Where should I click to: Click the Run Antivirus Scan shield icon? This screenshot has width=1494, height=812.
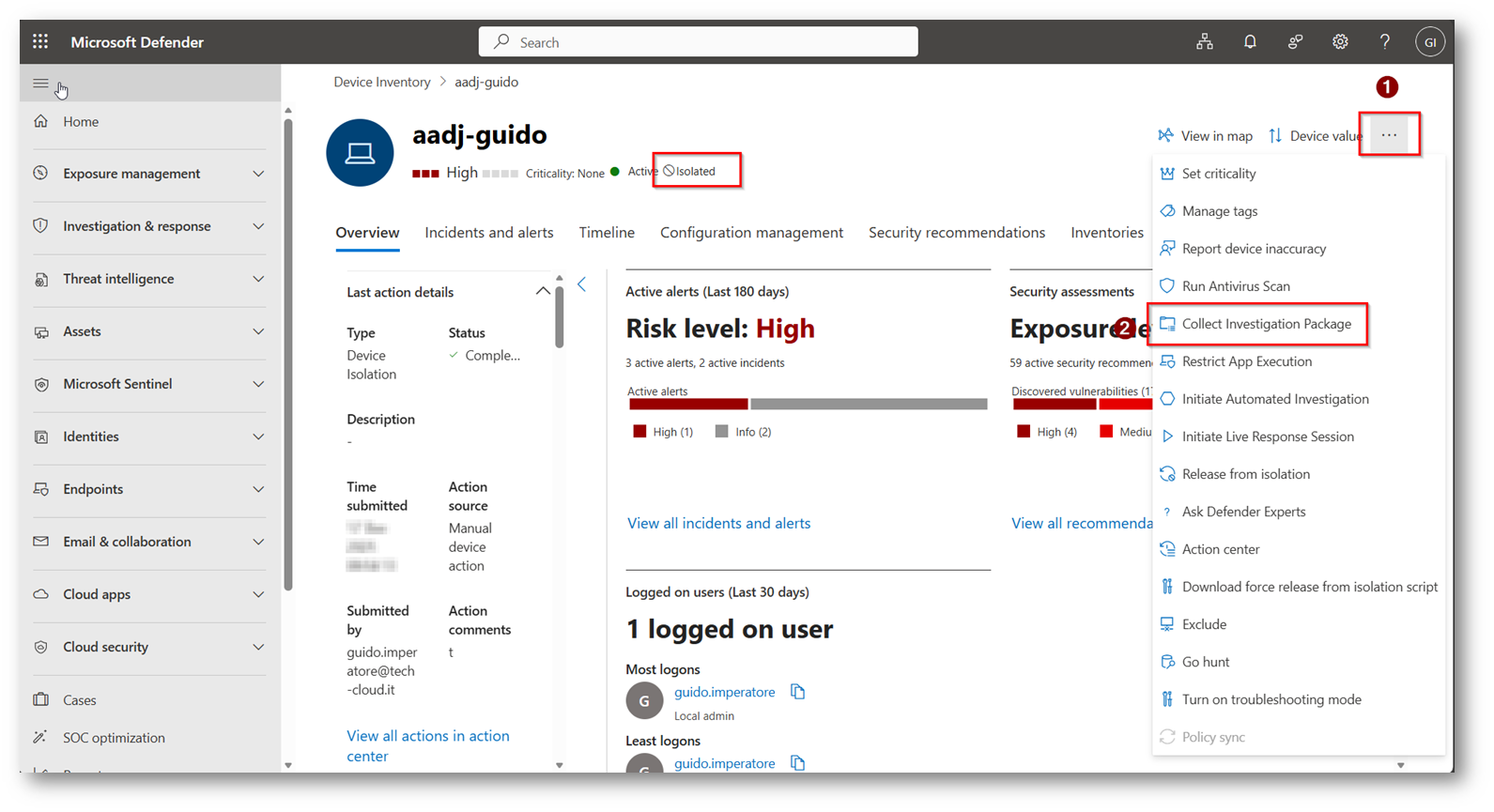point(1167,285)
